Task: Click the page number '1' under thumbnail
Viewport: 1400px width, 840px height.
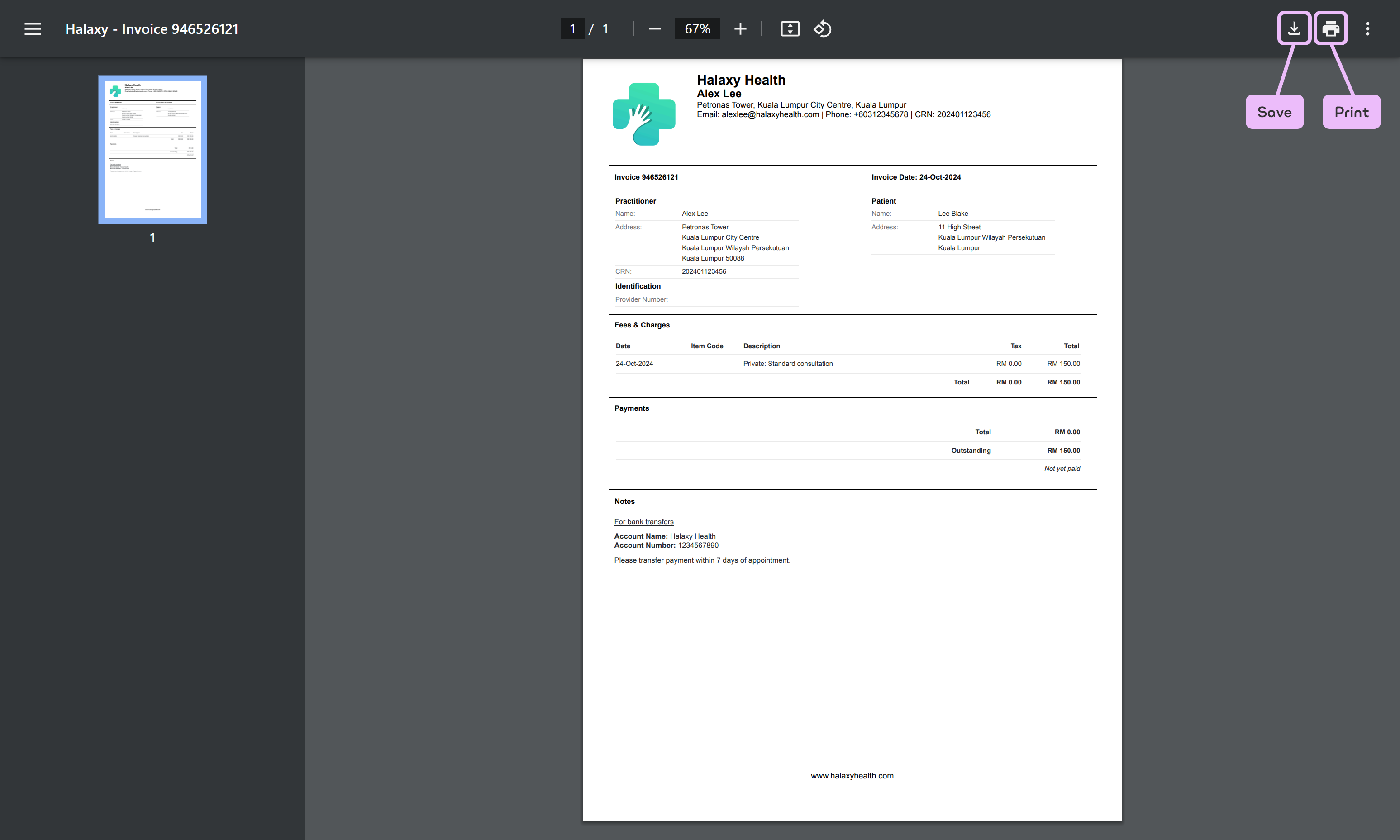Action: (x=152, y=238)
